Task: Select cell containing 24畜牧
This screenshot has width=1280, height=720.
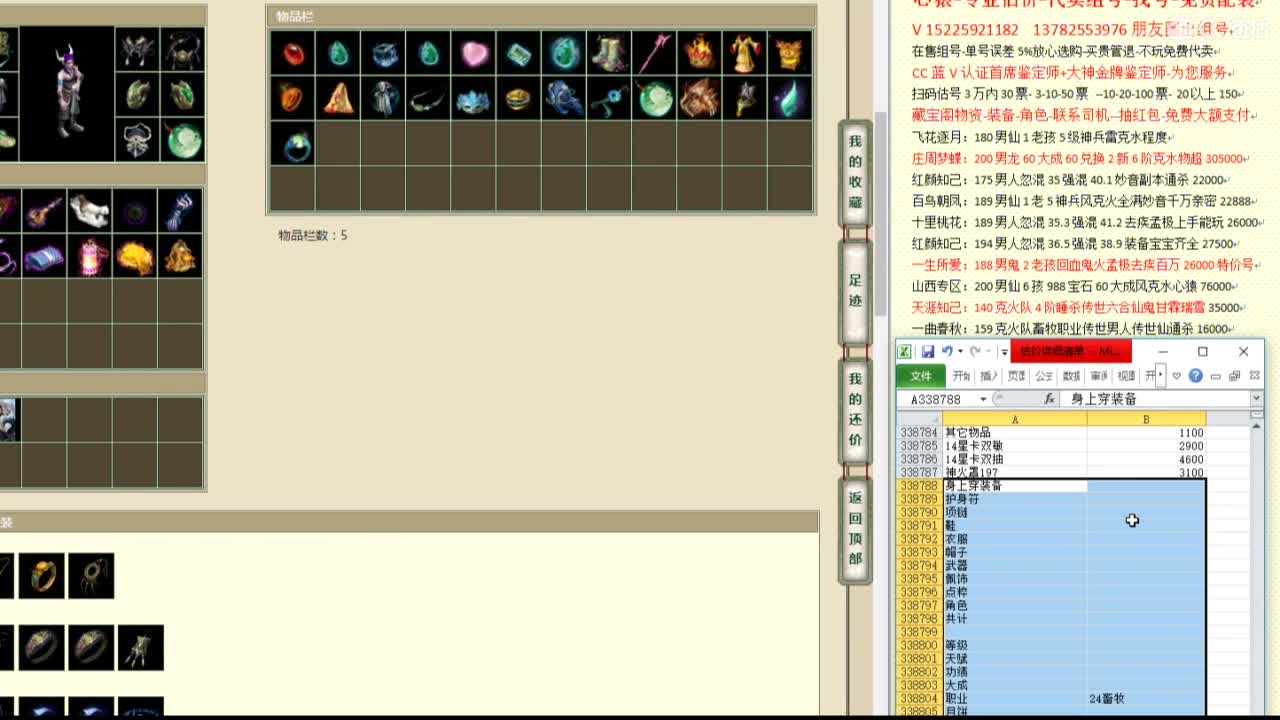Action: pyautogui.click(x=1146, y=698)
